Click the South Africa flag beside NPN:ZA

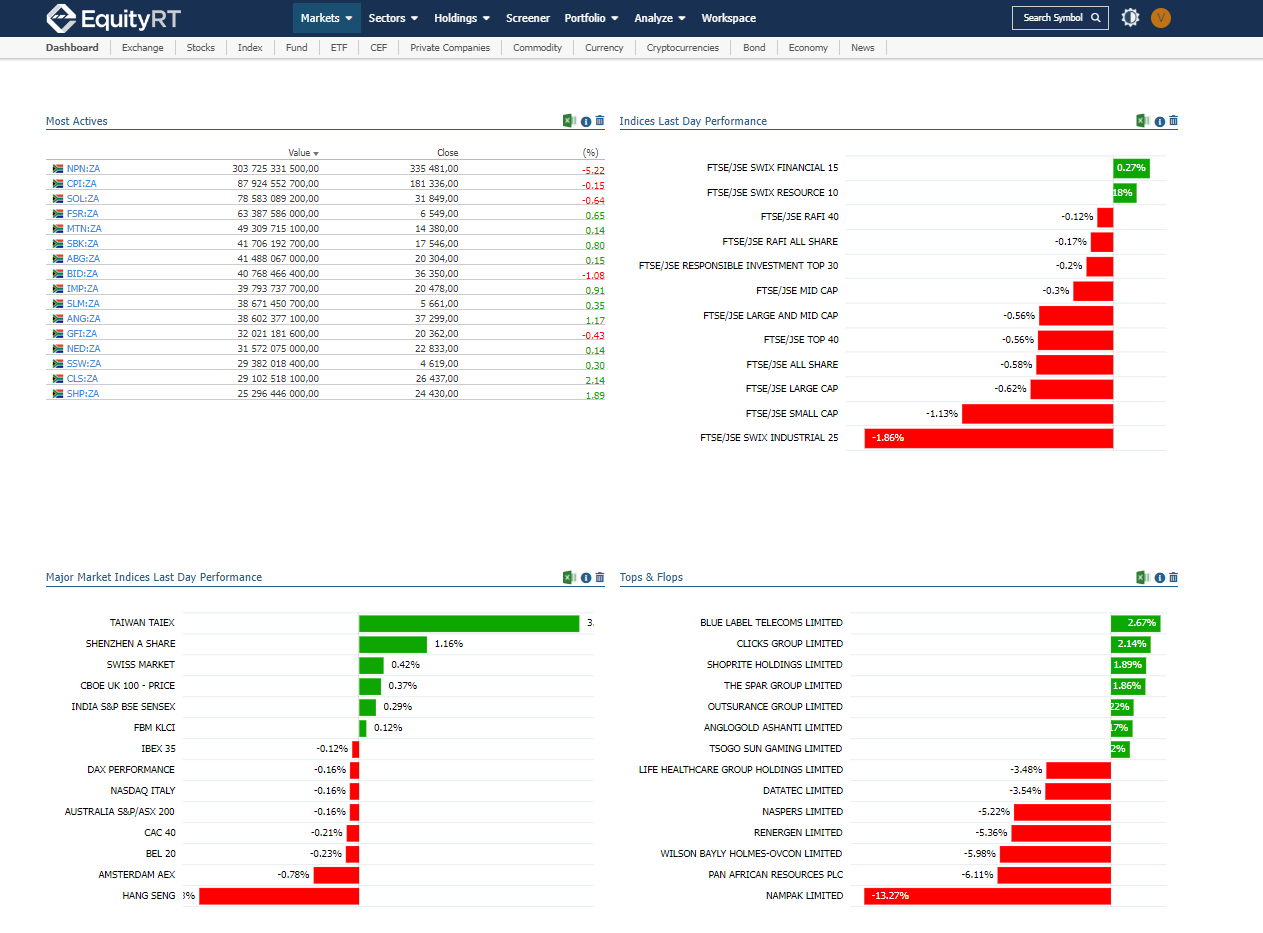click(x=58, y=169)
